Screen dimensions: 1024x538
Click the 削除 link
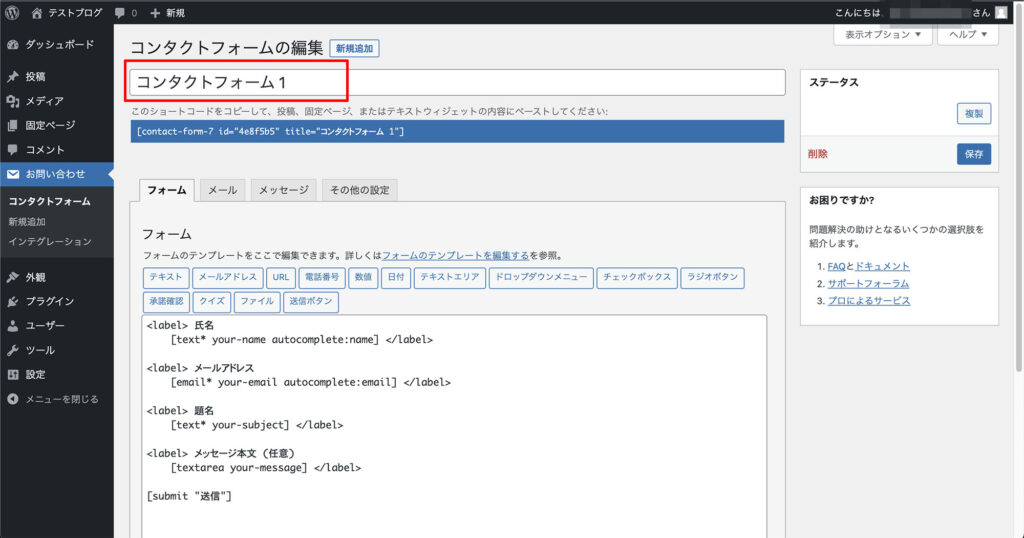coord(818,154)
